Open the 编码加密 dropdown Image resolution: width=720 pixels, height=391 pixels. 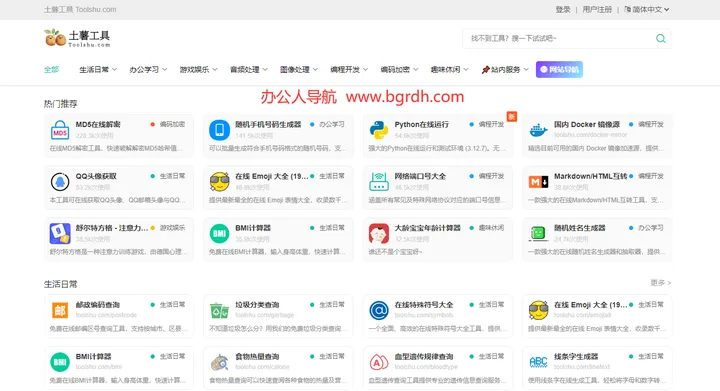[399, 70]
